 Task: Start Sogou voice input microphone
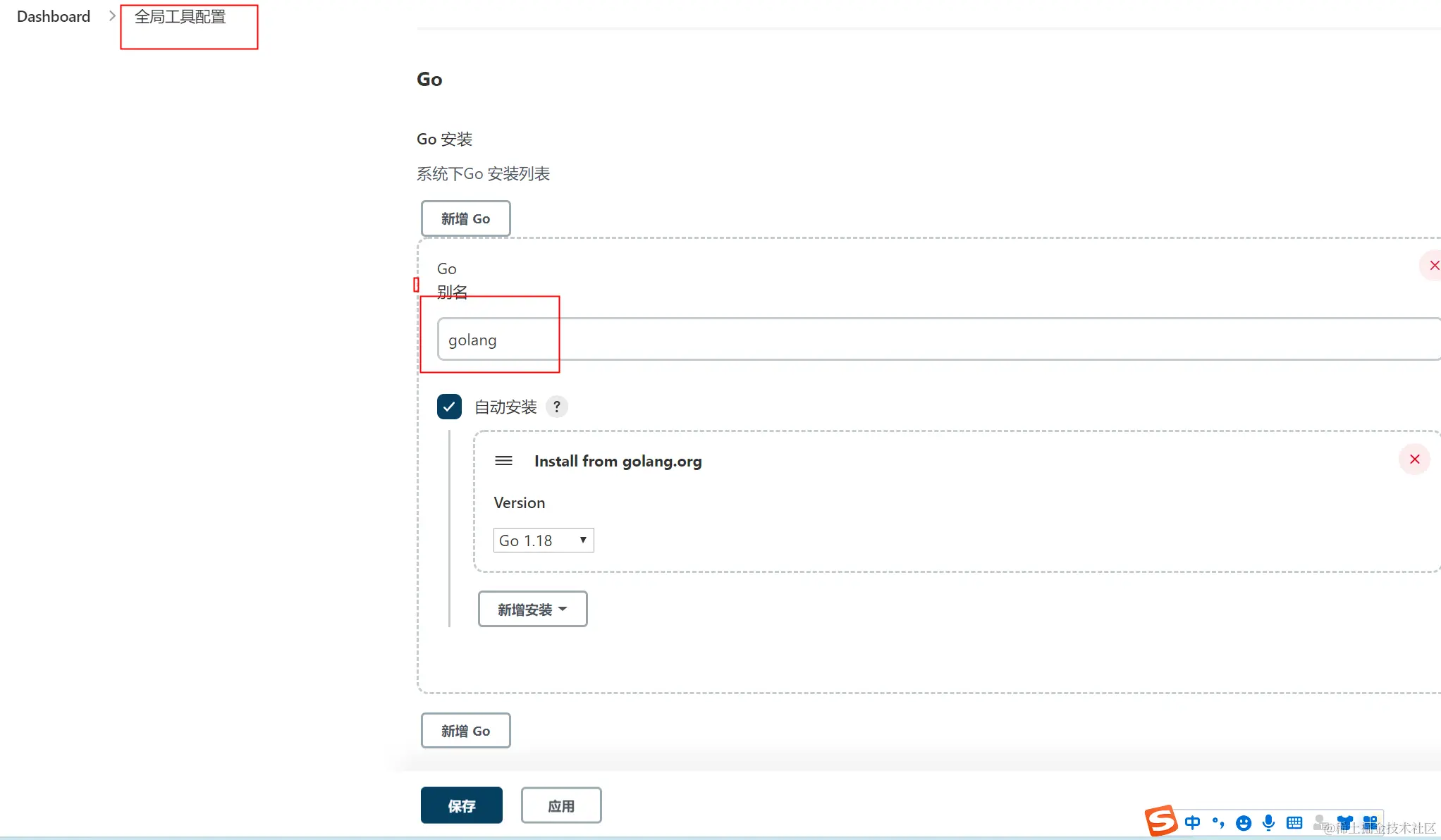click(1269, 822)
